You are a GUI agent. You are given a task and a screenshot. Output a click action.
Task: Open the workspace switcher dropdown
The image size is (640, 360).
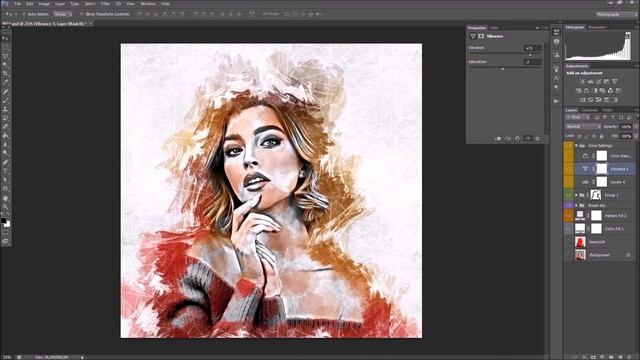click(x=616, y=14)
